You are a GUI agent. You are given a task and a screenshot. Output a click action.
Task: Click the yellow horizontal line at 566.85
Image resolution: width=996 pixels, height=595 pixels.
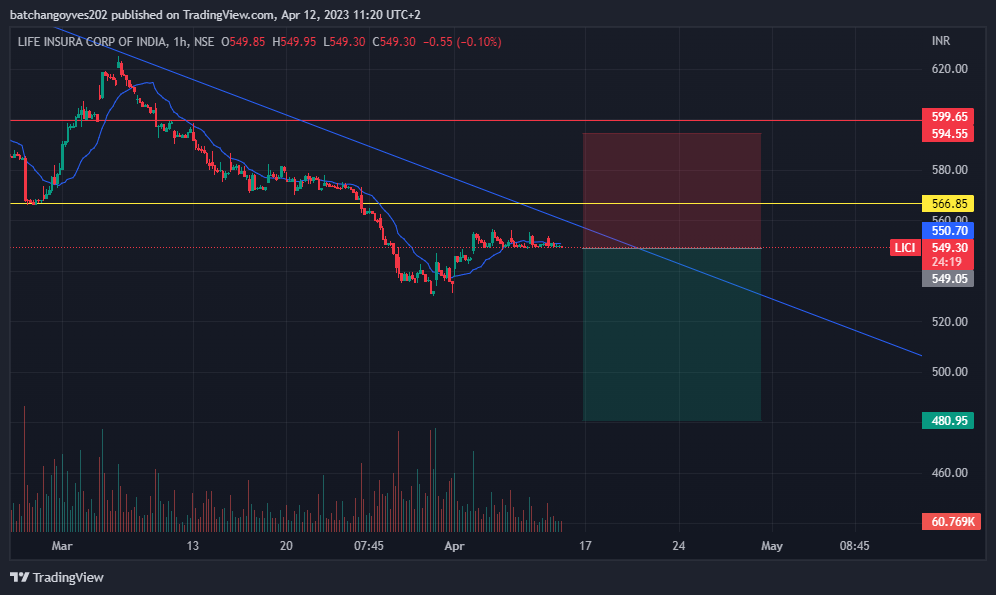click(466, 203)
